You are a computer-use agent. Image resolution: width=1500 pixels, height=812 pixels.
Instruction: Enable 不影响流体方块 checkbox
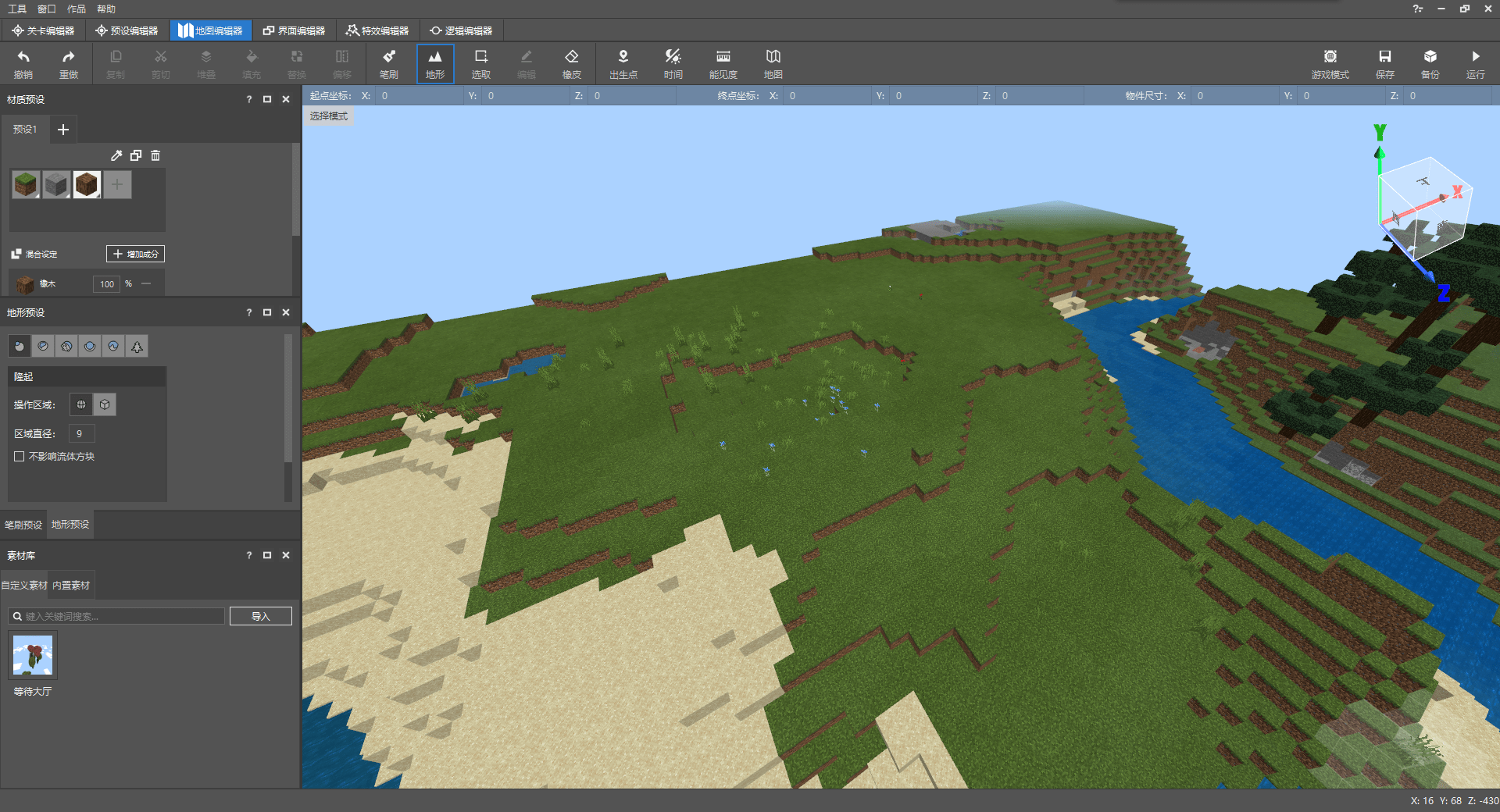20,456
